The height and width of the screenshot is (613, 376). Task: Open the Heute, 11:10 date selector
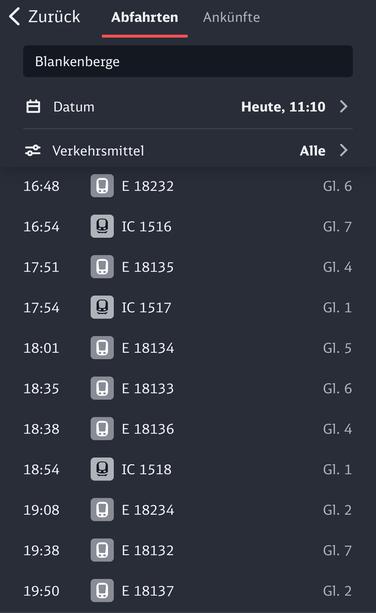[283, 107]
